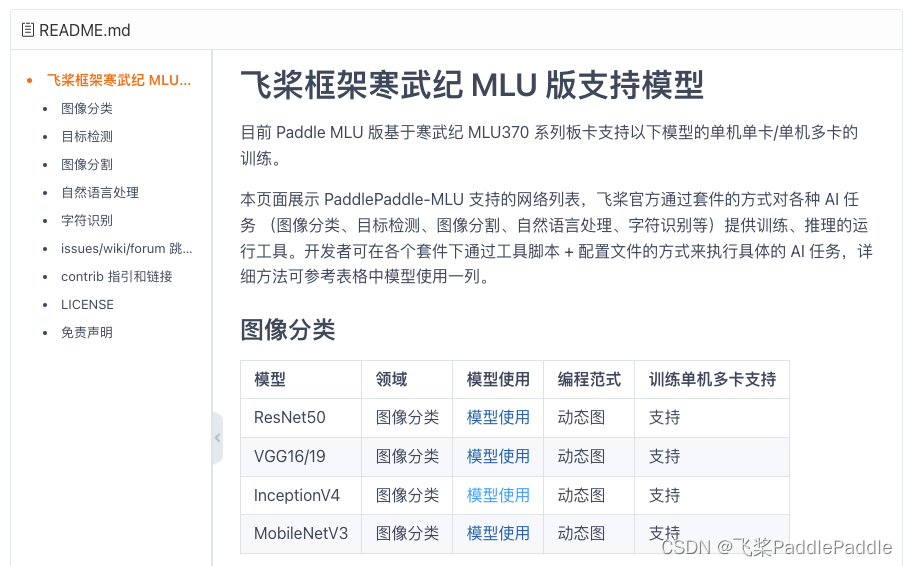Click 动态图 cell in InceptionV4 row
The width and height of the screenshot is (907, 566).
coord(589,495)
